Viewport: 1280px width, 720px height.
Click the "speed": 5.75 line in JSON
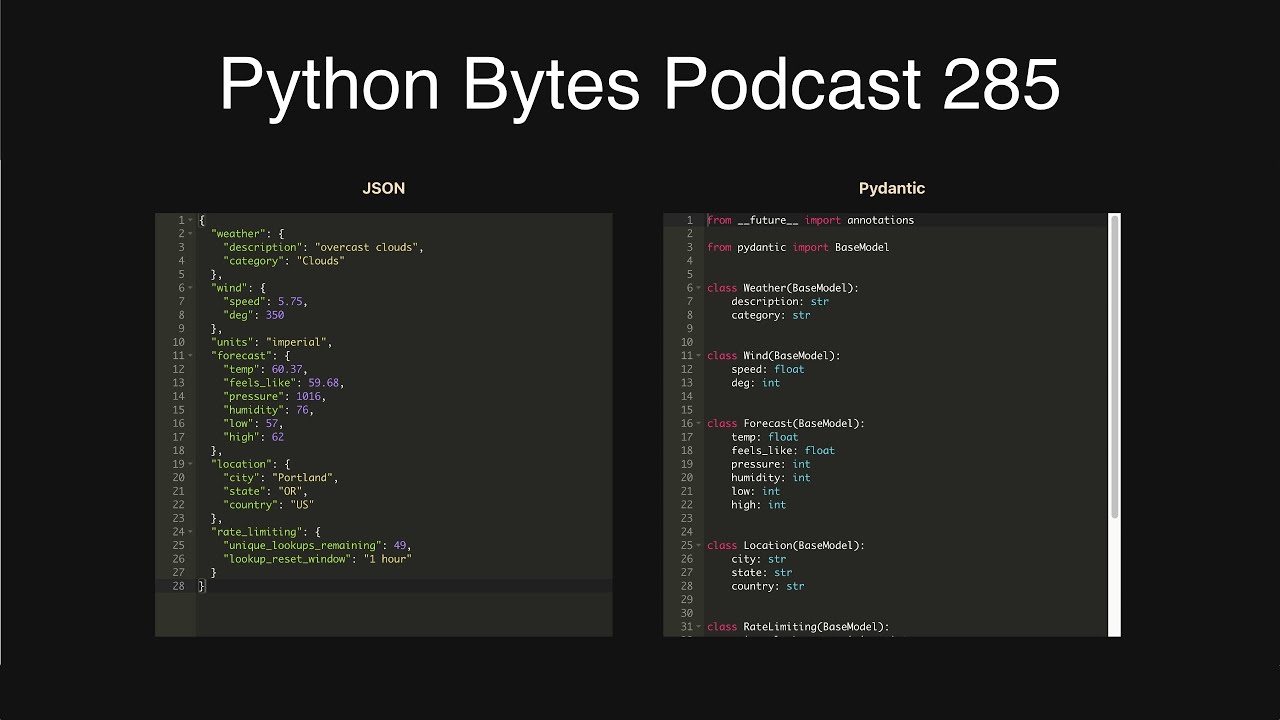[265, 301]
